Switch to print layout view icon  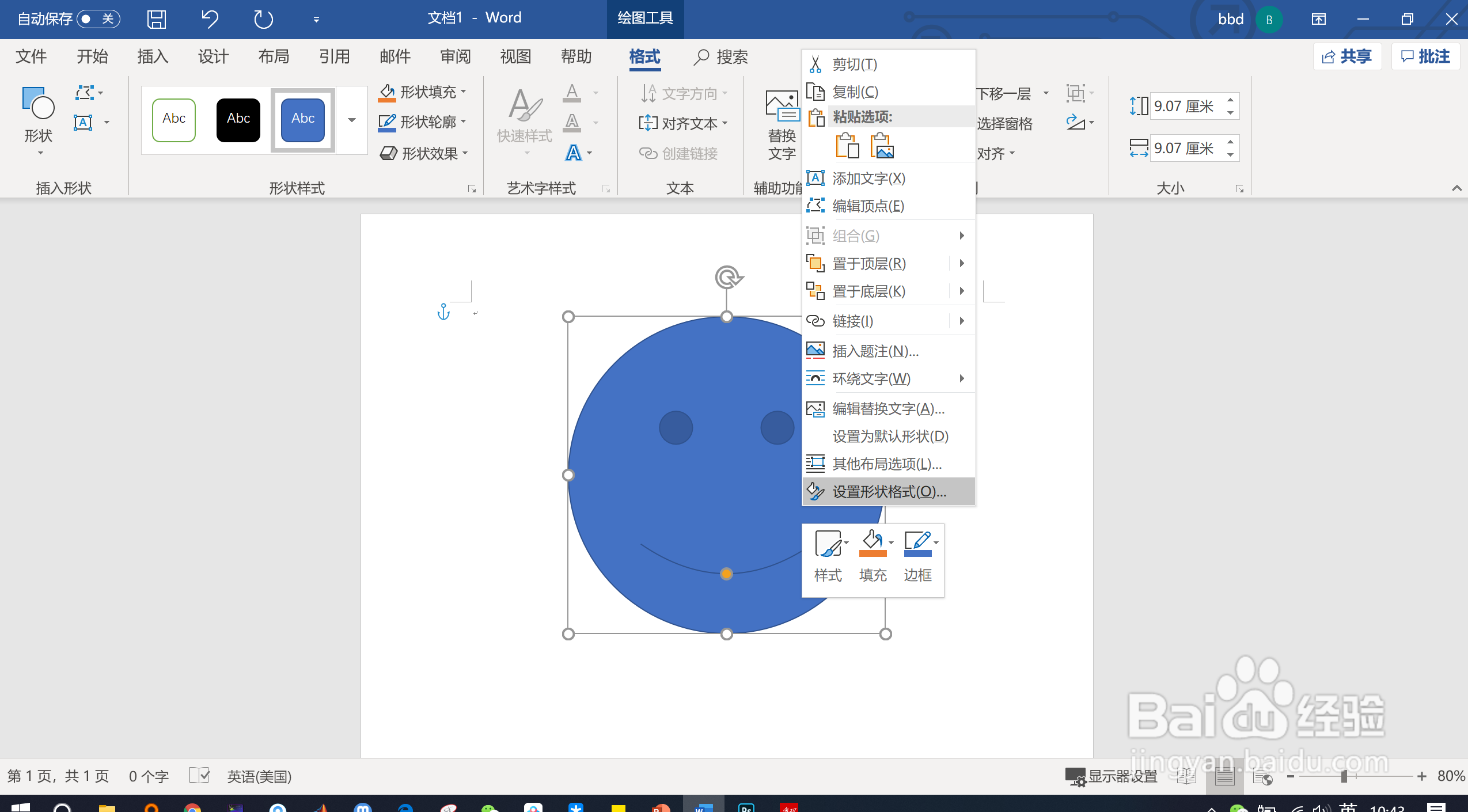pos(1224,776)
